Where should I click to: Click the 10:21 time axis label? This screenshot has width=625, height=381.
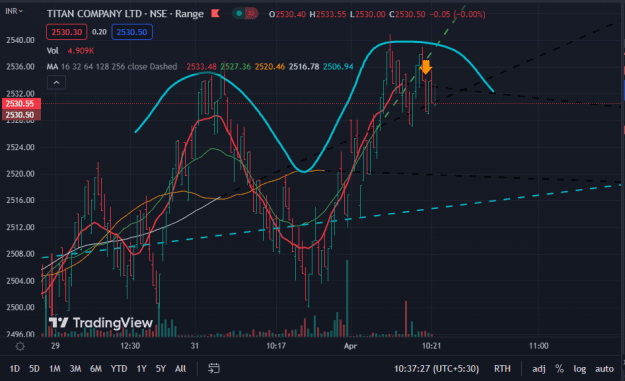tap(431, 346)
